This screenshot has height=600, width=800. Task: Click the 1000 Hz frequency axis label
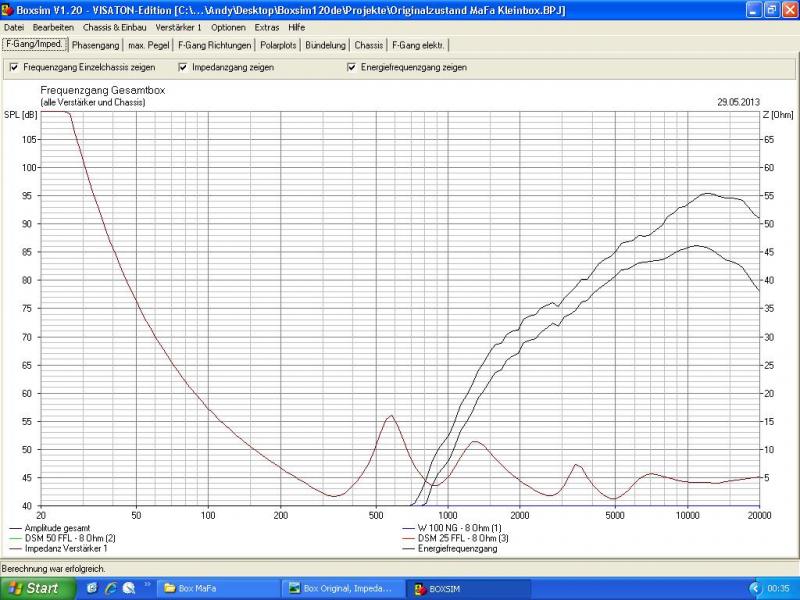(448, 515)
